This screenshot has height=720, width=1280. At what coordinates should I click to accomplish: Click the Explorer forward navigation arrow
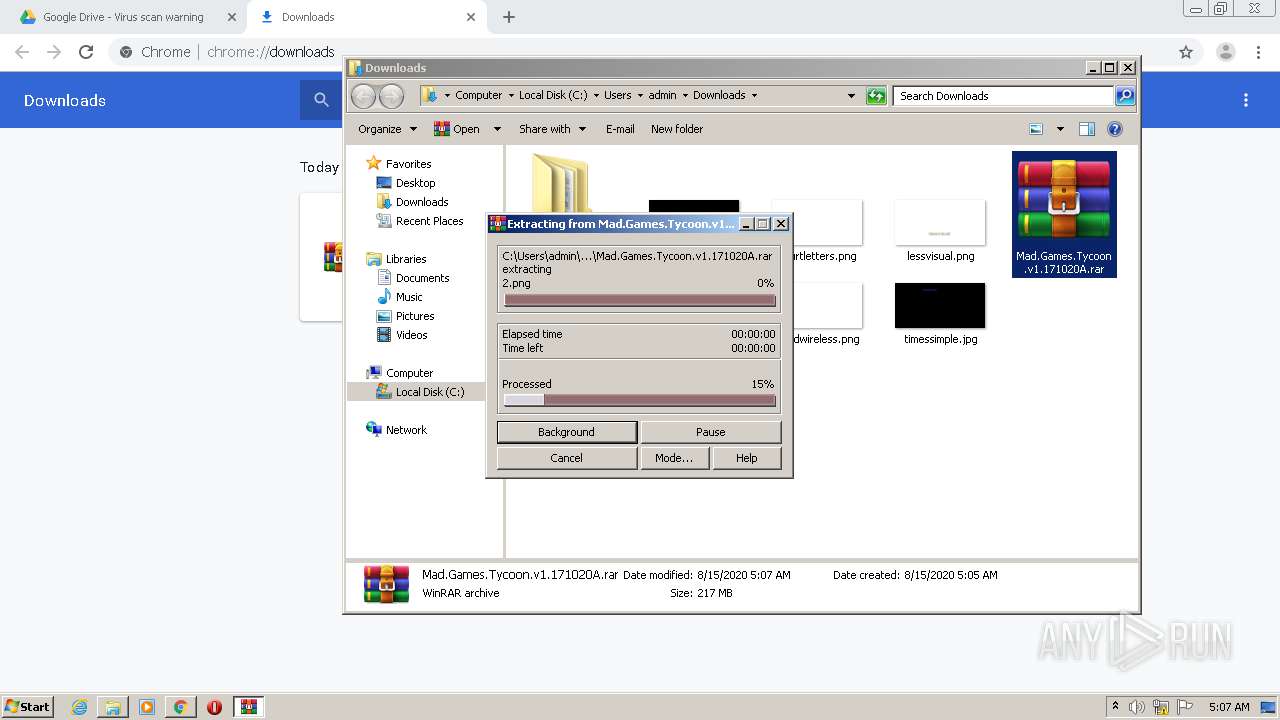(x=391, y=96)
